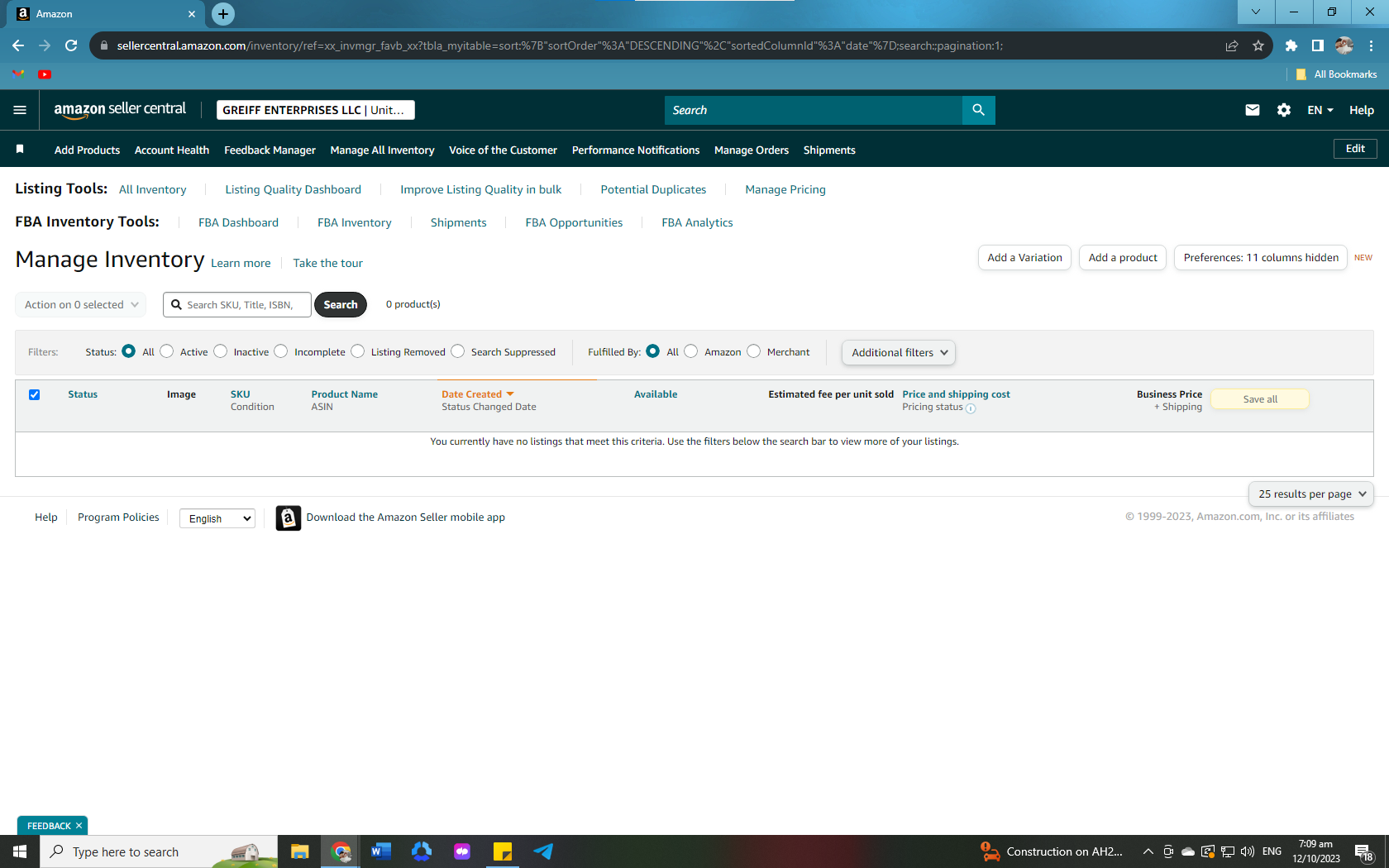This screenshot has height=868, width=1389.
Task: Reload the current browser page
Action: [x=71, y=45]
